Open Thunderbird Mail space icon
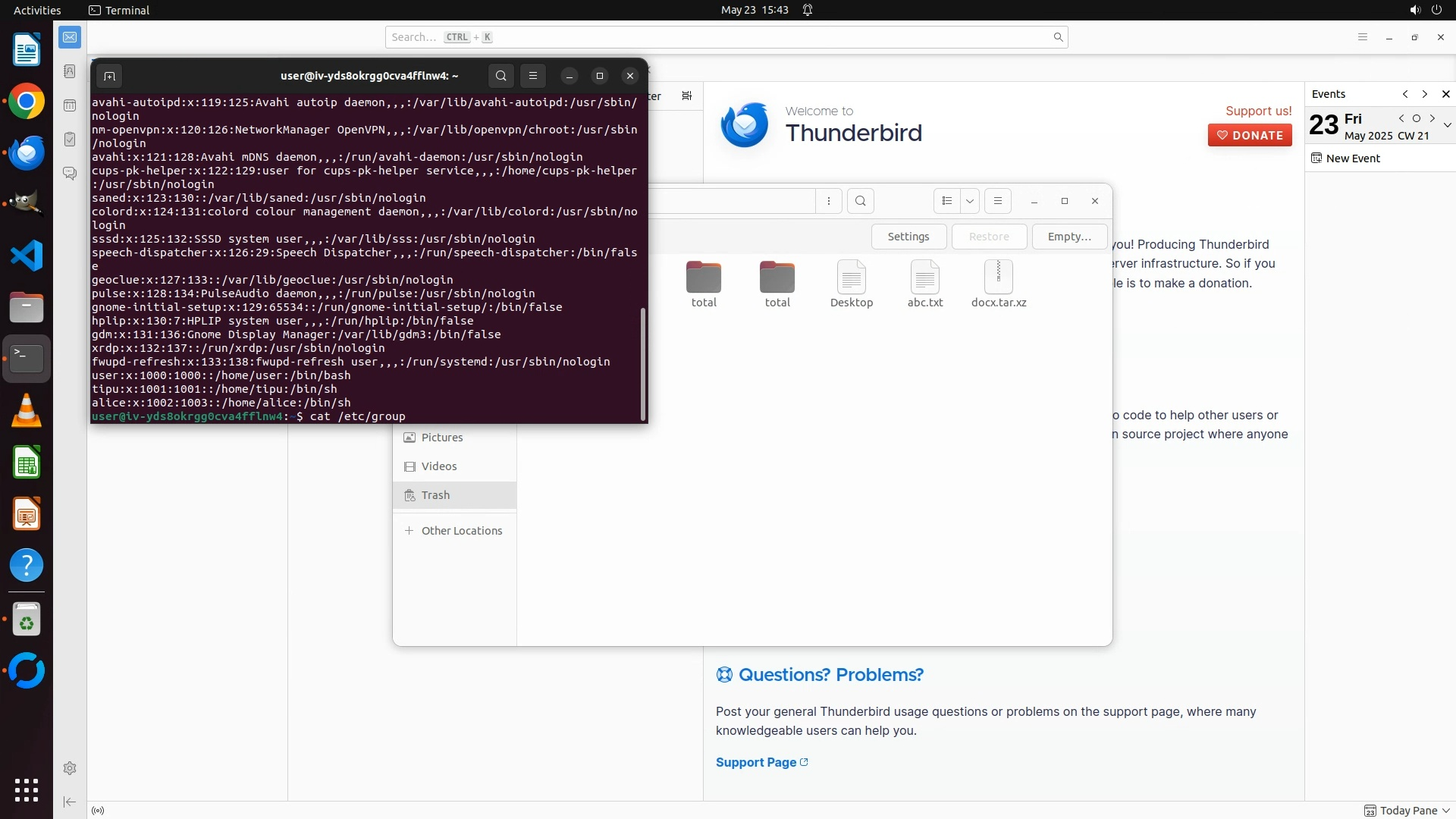This screenshot has height=819, width=1456. coord(70,37)
